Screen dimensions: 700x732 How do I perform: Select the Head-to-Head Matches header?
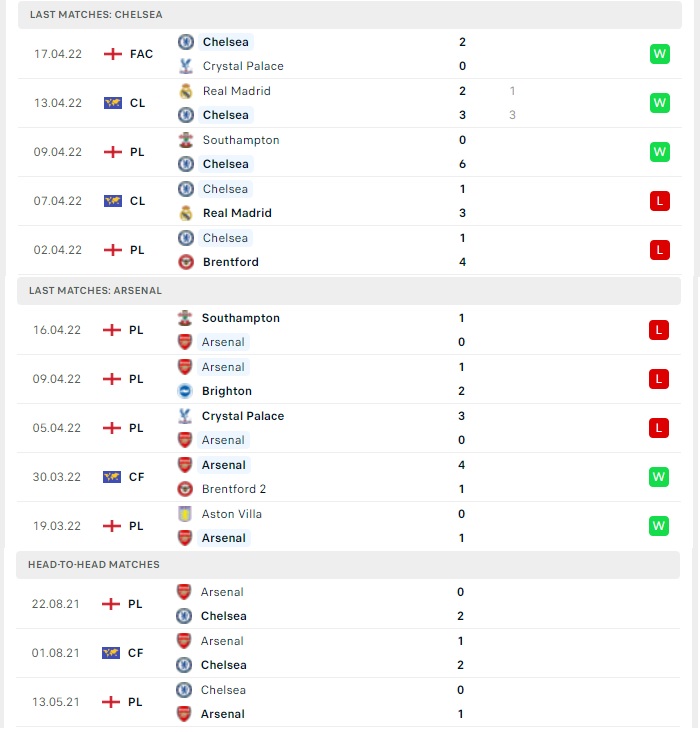(348, 564)
